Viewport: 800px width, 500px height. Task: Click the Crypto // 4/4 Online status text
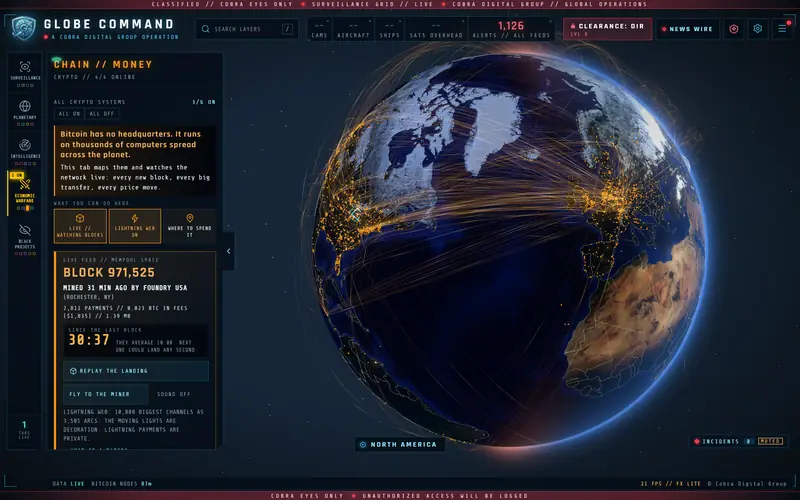[94, 77]
